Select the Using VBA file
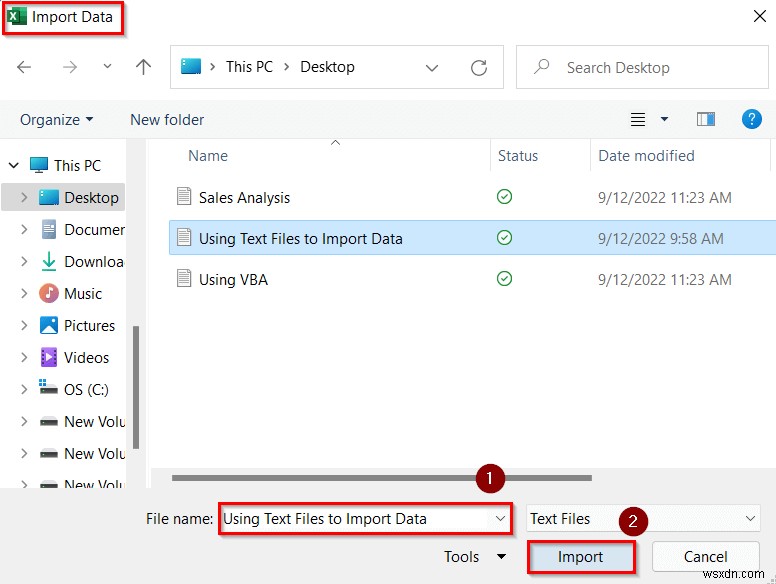776x584 pixels. [x=233, y=280]
